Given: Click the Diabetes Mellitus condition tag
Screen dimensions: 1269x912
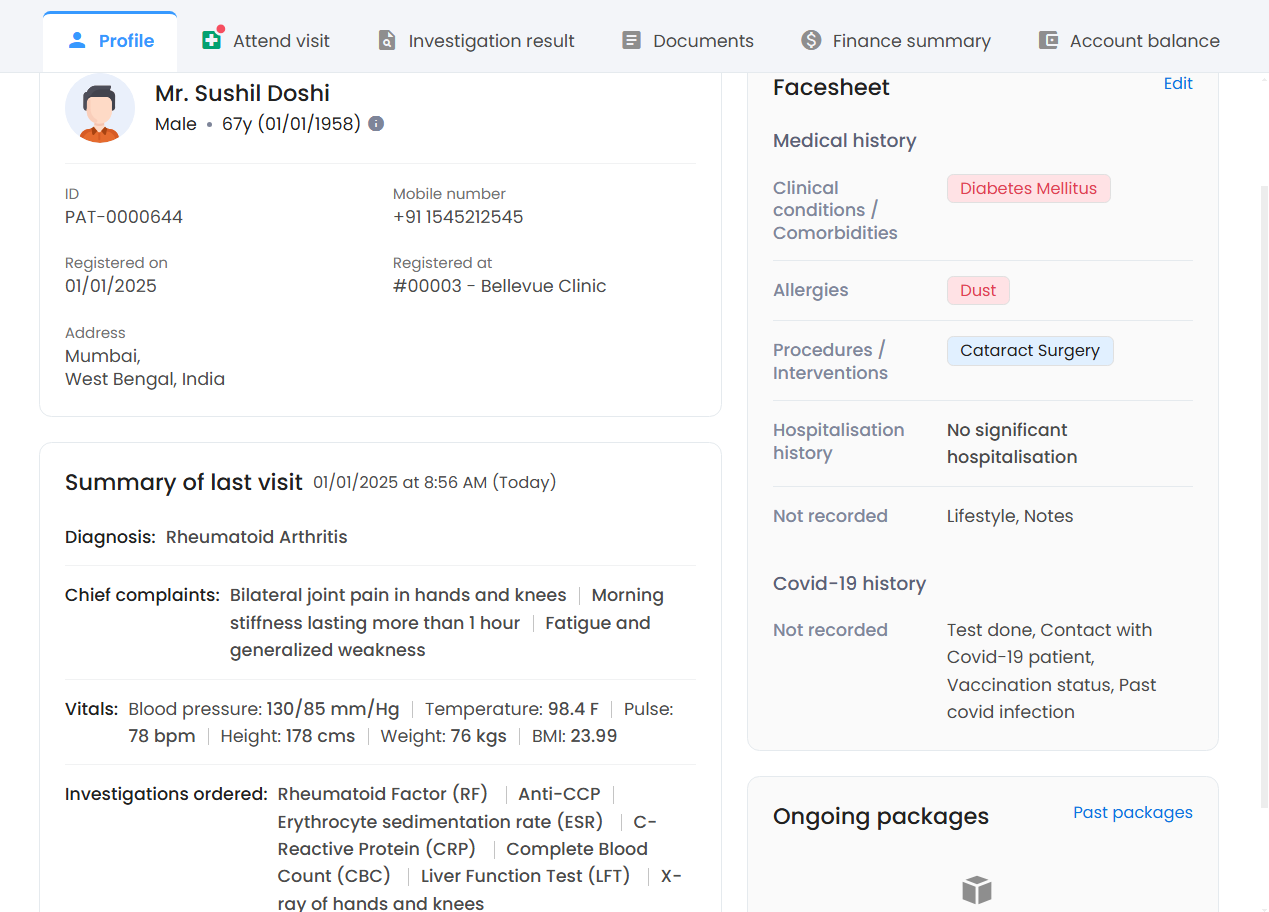Looking at the screenshot, I should pyautogui.click(x=1028, y=188).
